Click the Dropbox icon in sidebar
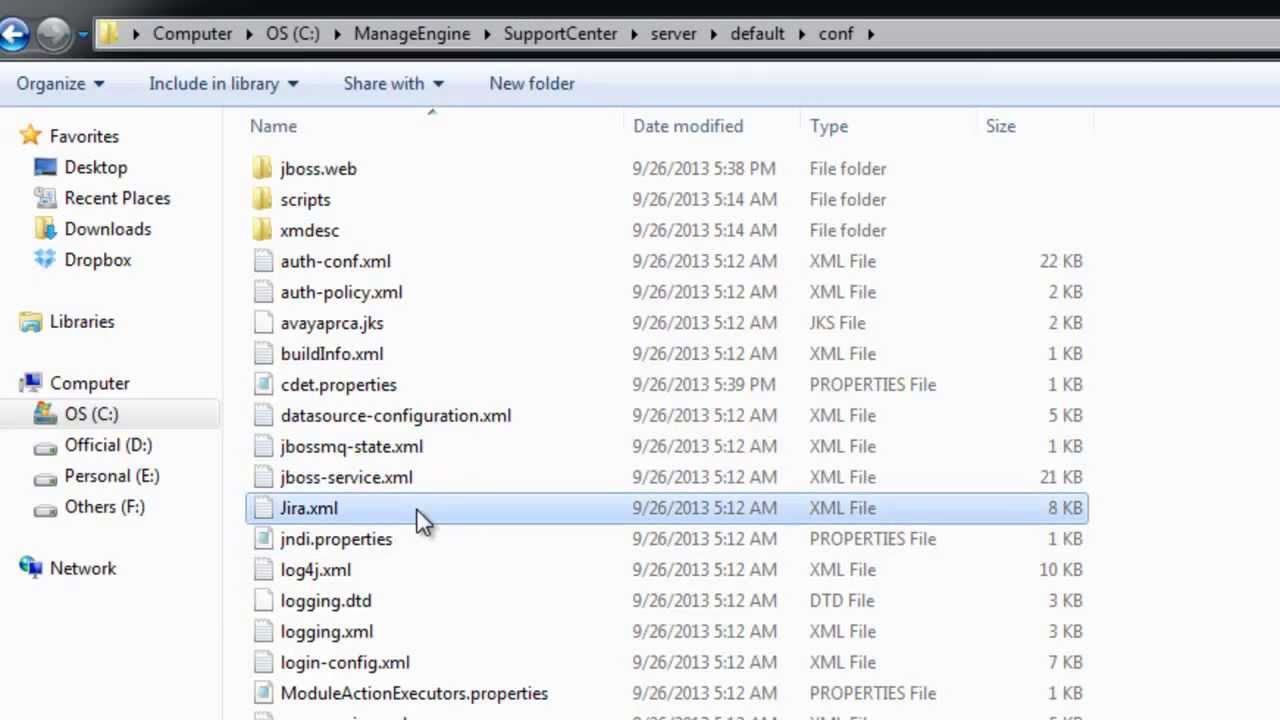The width and height of the screenshot is (1280, 720). (45, 260)
